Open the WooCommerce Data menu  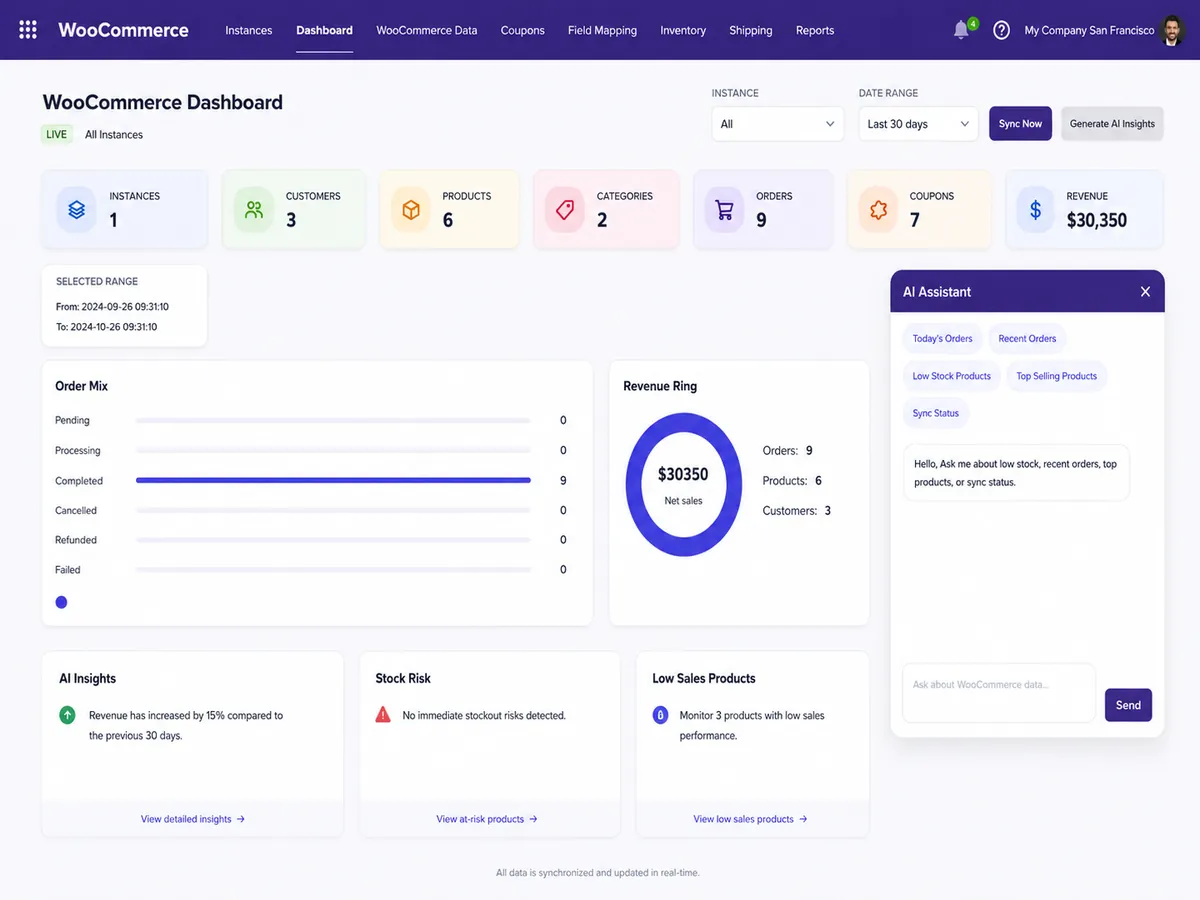click(427, 30)
